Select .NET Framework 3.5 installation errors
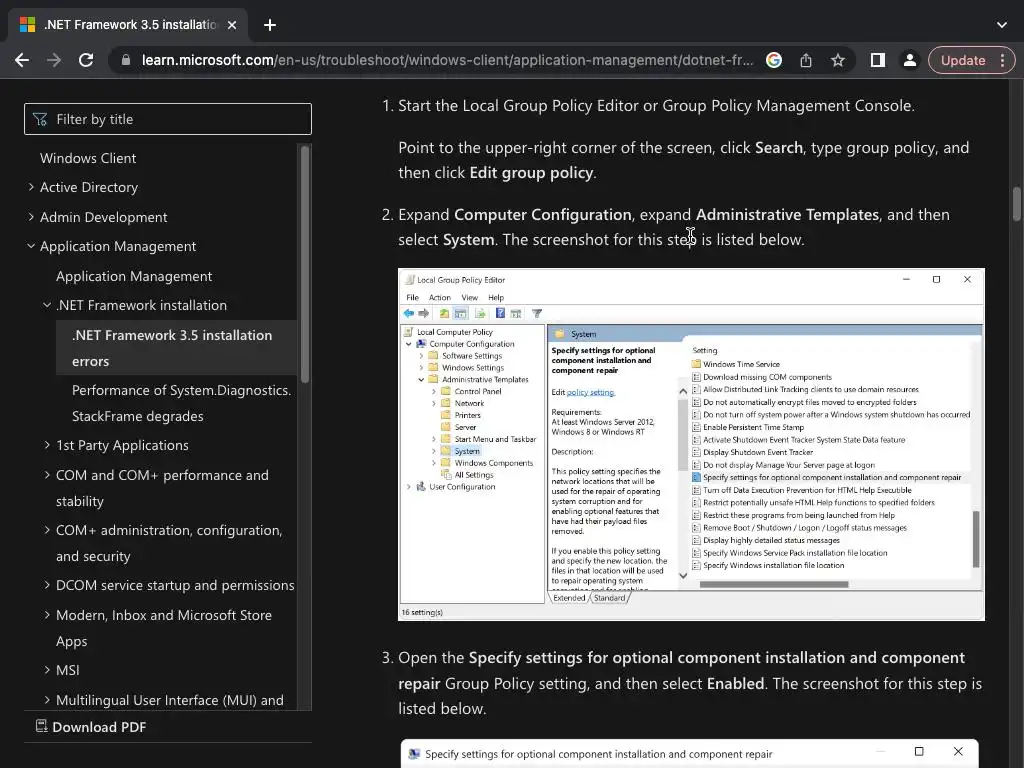1024x768 pixels. pyautogui.click(x=176, y=347)
